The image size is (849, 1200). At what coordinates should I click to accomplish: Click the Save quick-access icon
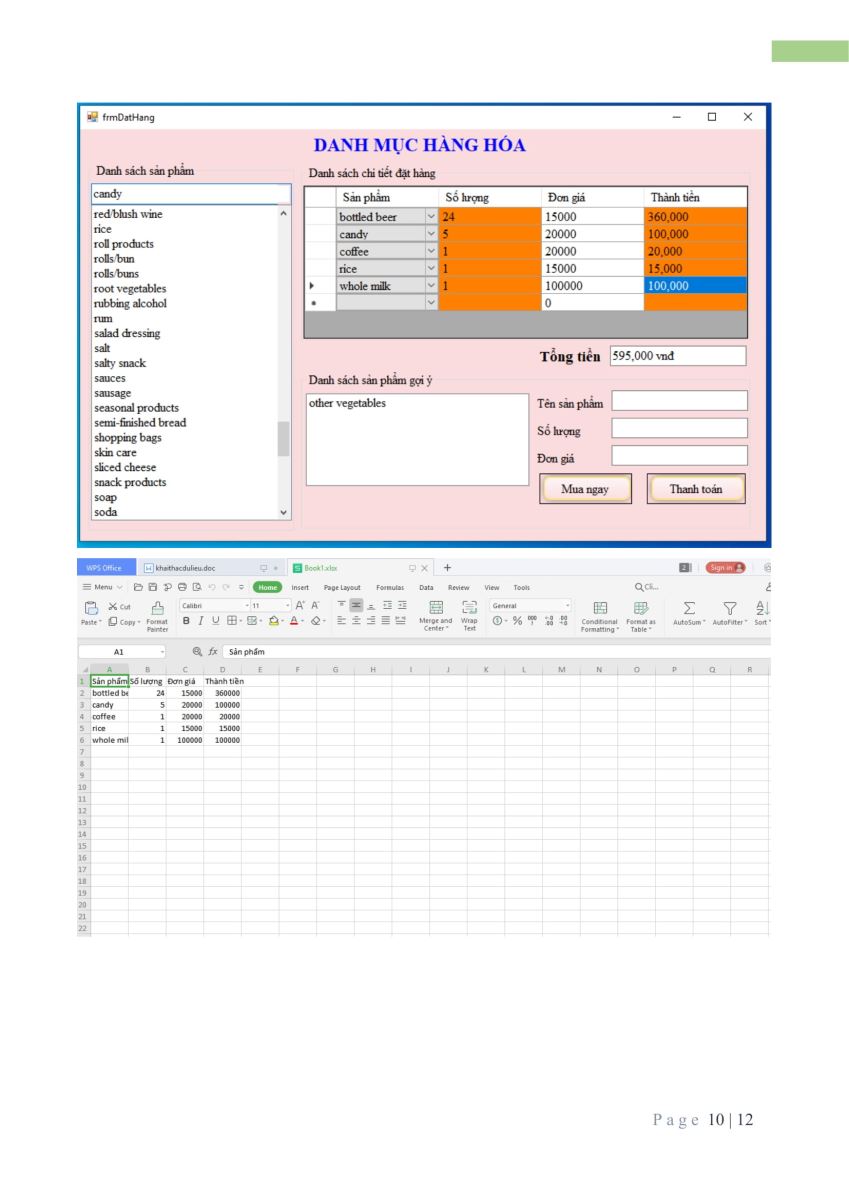pos(152,587)
